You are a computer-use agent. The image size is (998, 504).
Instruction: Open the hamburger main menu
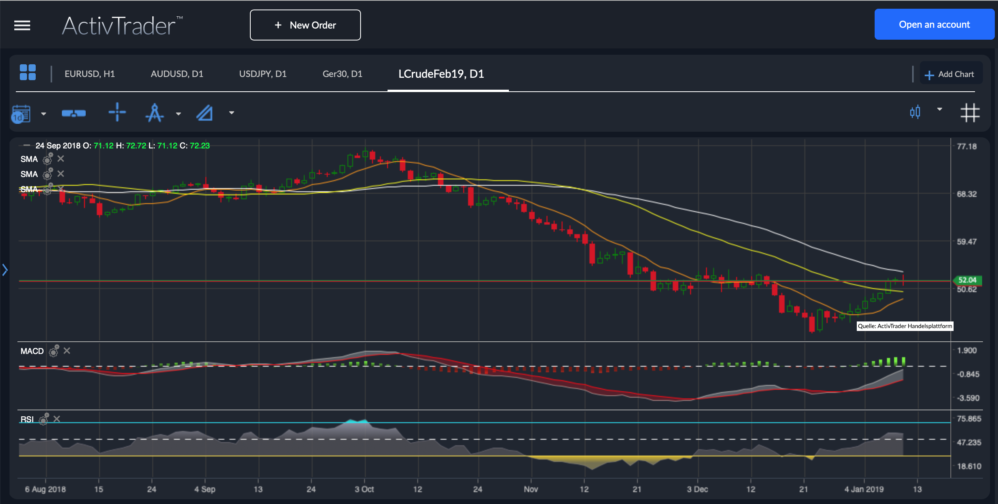tap(22, 25)
